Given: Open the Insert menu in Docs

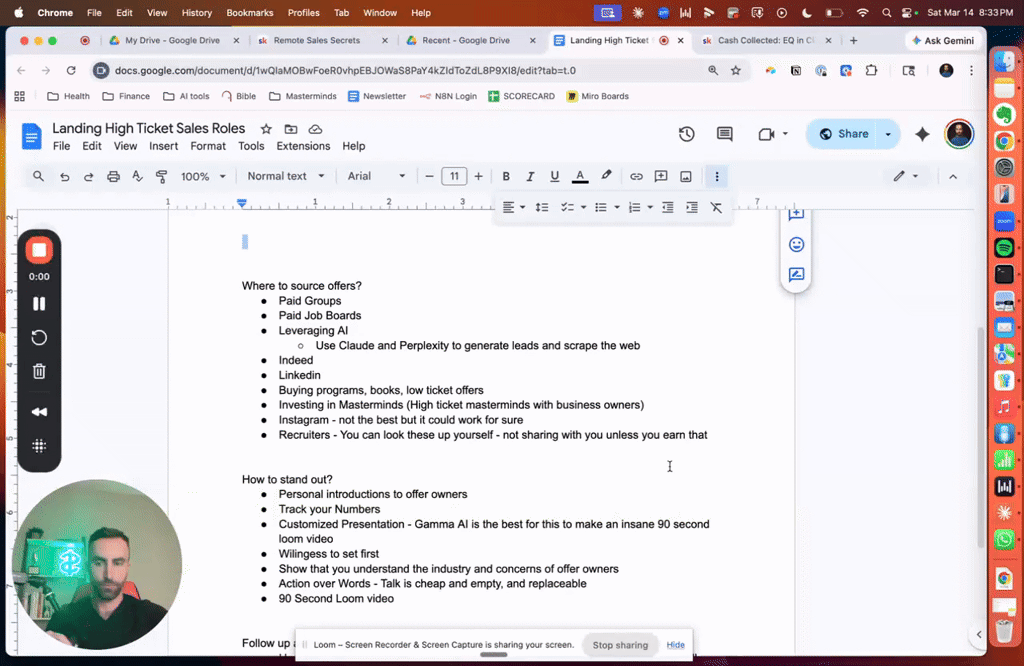Looking at the screenshot, I should (x=163, y=146).
